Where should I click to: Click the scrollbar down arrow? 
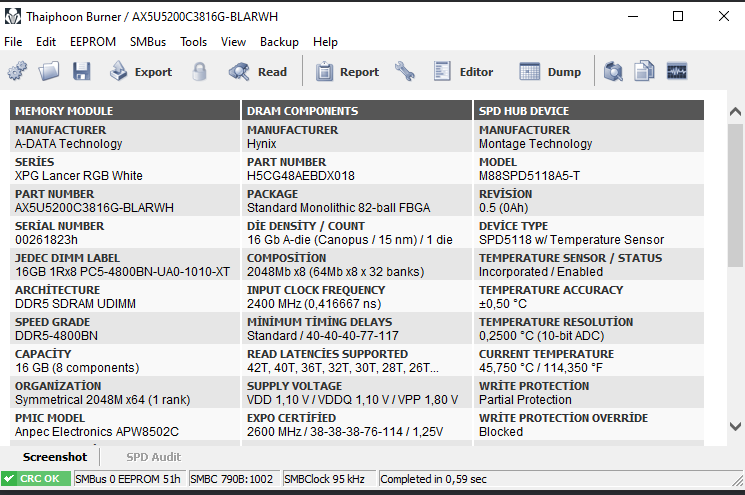(x=735, y=426)
